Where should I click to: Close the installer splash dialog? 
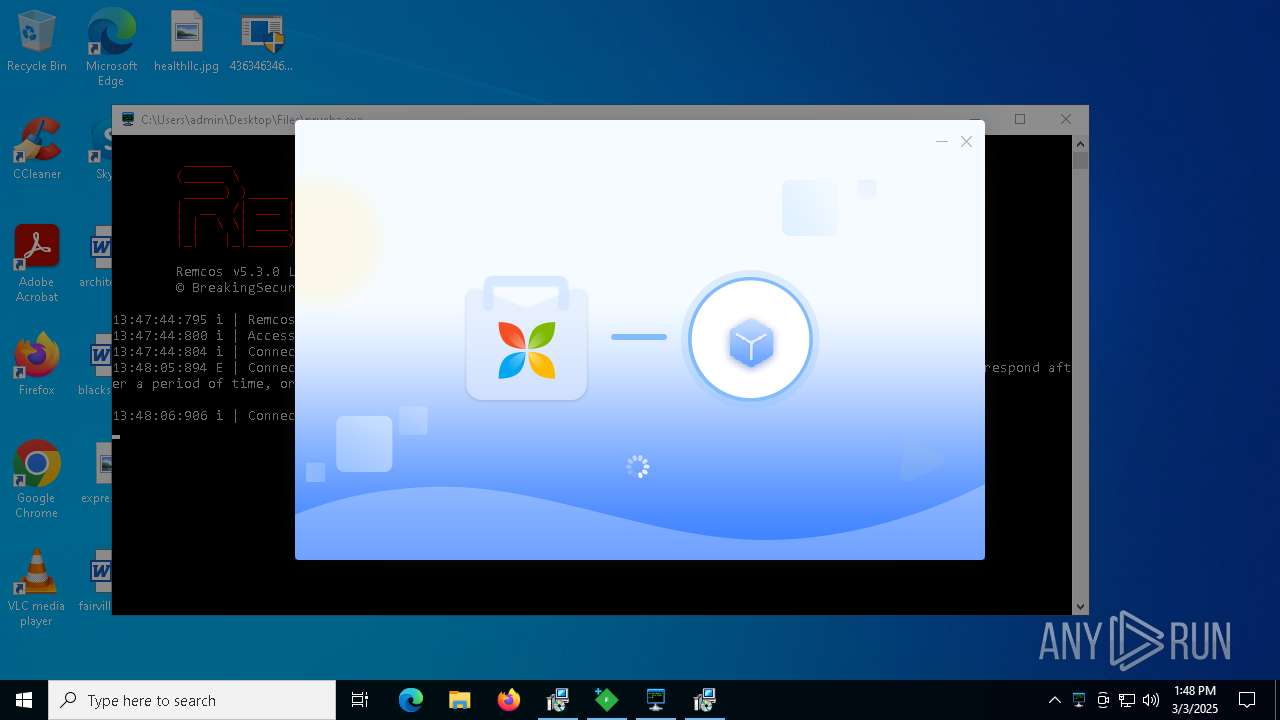(966, 142)
